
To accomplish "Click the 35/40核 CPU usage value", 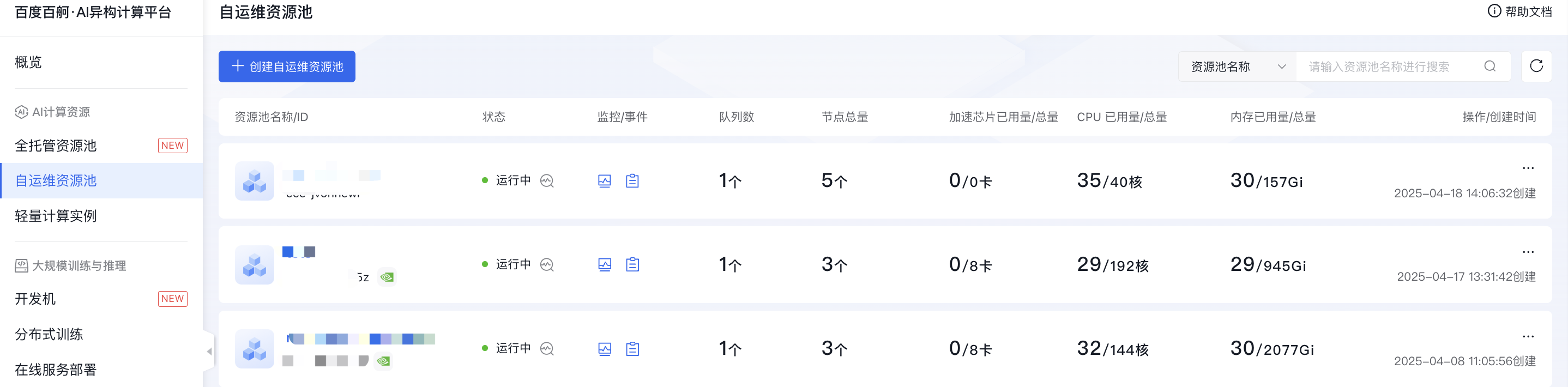I will [x=1109, y=181].
